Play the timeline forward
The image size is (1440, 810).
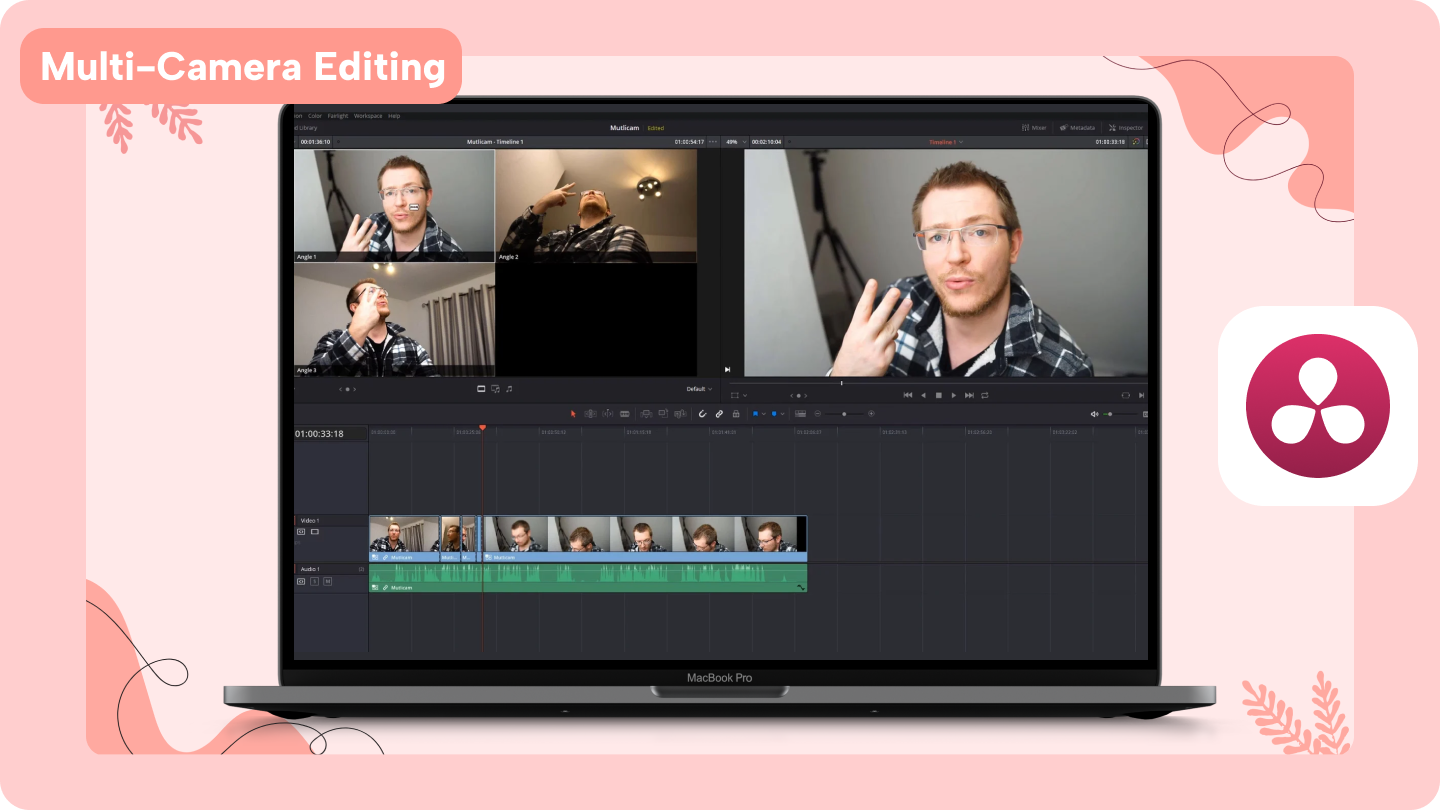point(954,395)
